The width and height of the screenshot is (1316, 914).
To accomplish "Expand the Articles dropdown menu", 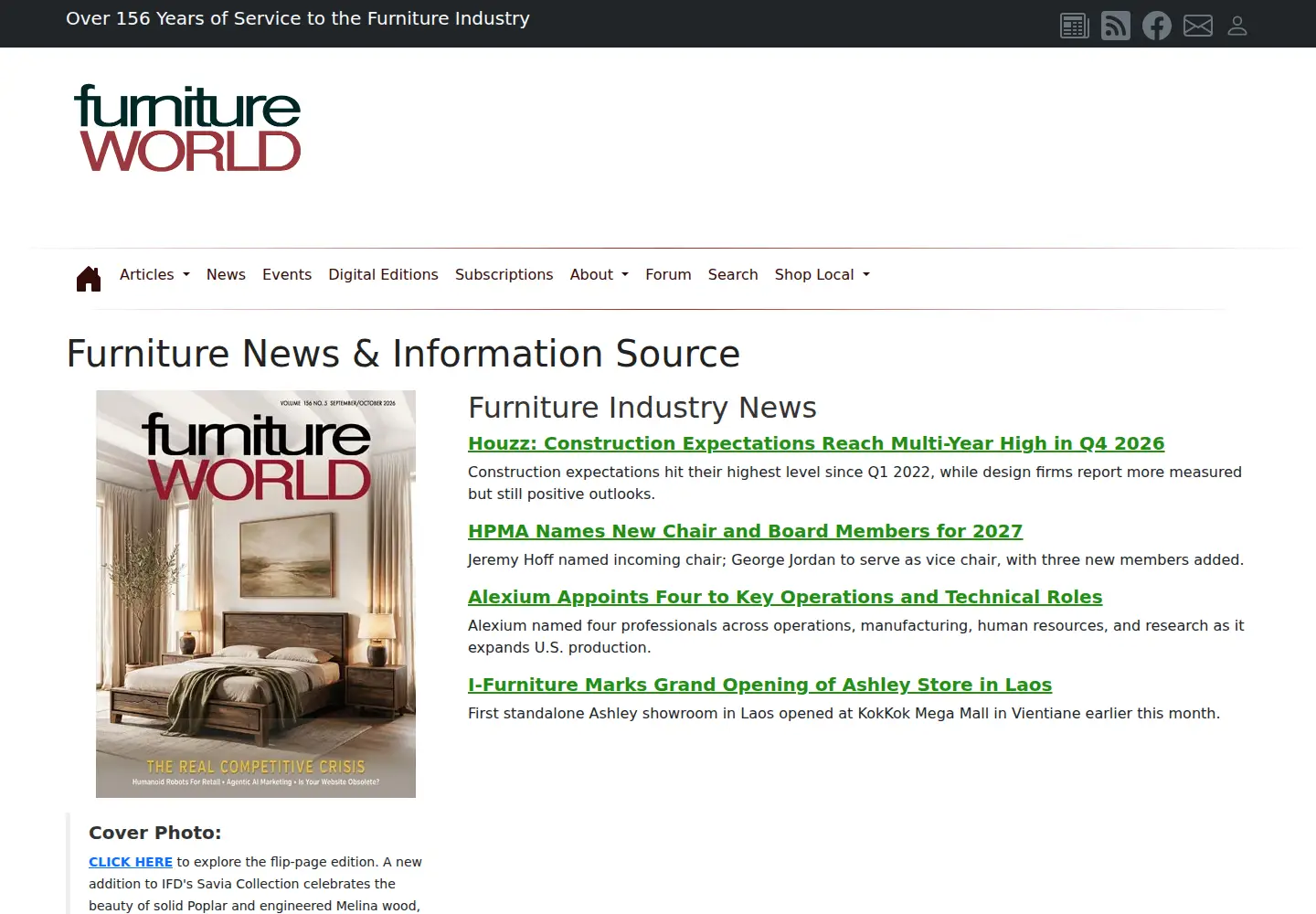I will click(x=154, y=274).
